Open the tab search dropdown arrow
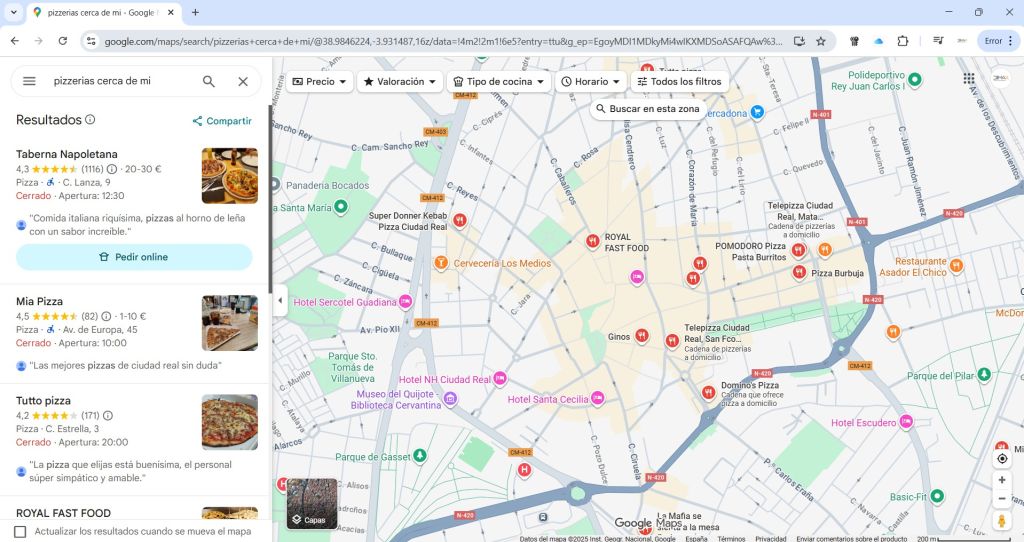Image resolution: width=1024 pixels, height=542 pixels. 13,12
